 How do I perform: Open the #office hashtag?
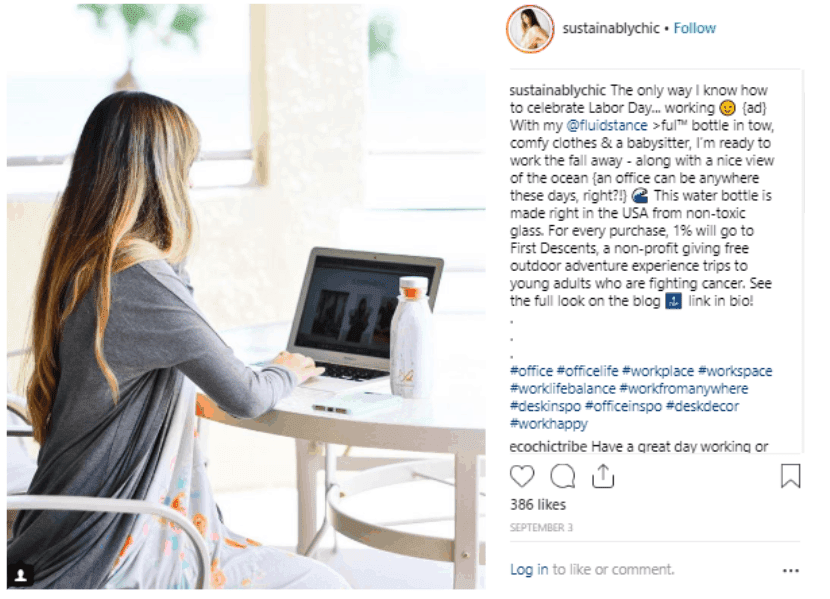[531, 371]
